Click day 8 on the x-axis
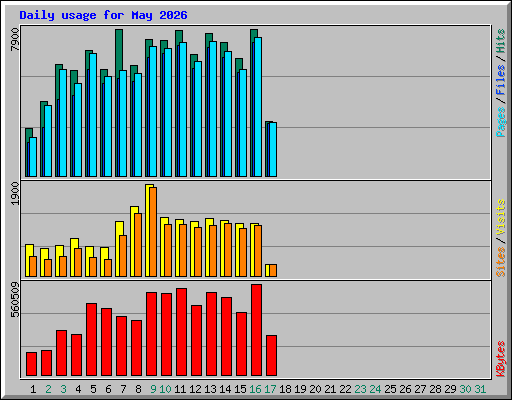 138,389
